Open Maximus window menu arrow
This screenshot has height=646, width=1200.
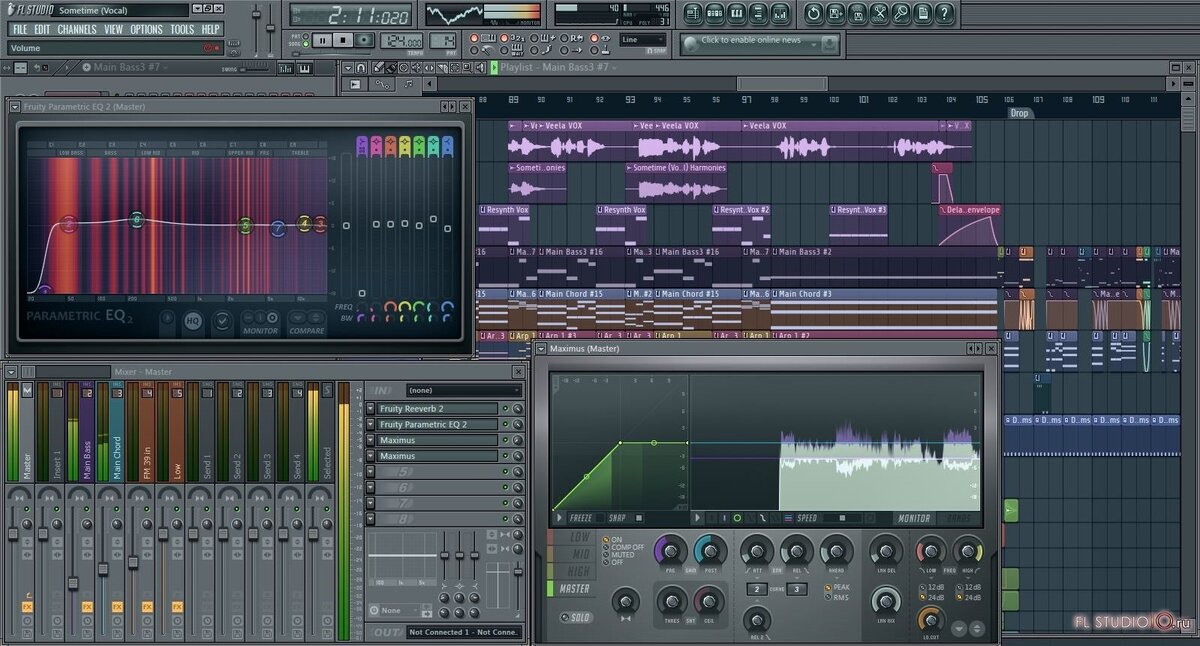[x=541, y=348]
